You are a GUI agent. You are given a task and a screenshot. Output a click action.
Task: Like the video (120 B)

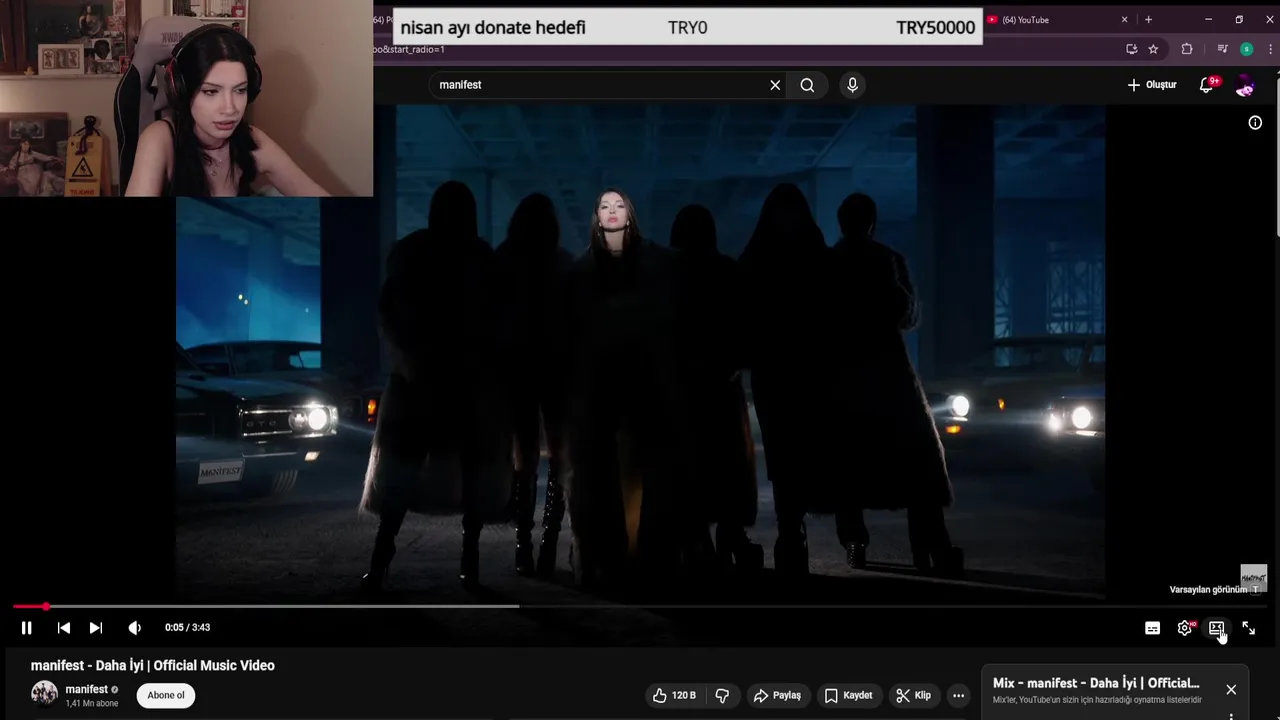[x=674, y=695]
